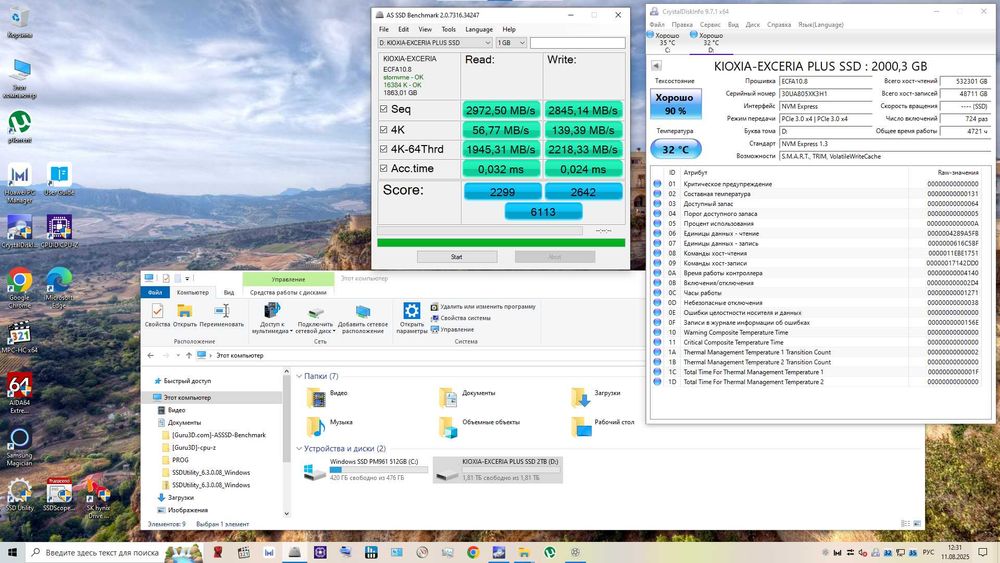Select disk D: tab in CrystalDiskInfo

pos(710,42)
